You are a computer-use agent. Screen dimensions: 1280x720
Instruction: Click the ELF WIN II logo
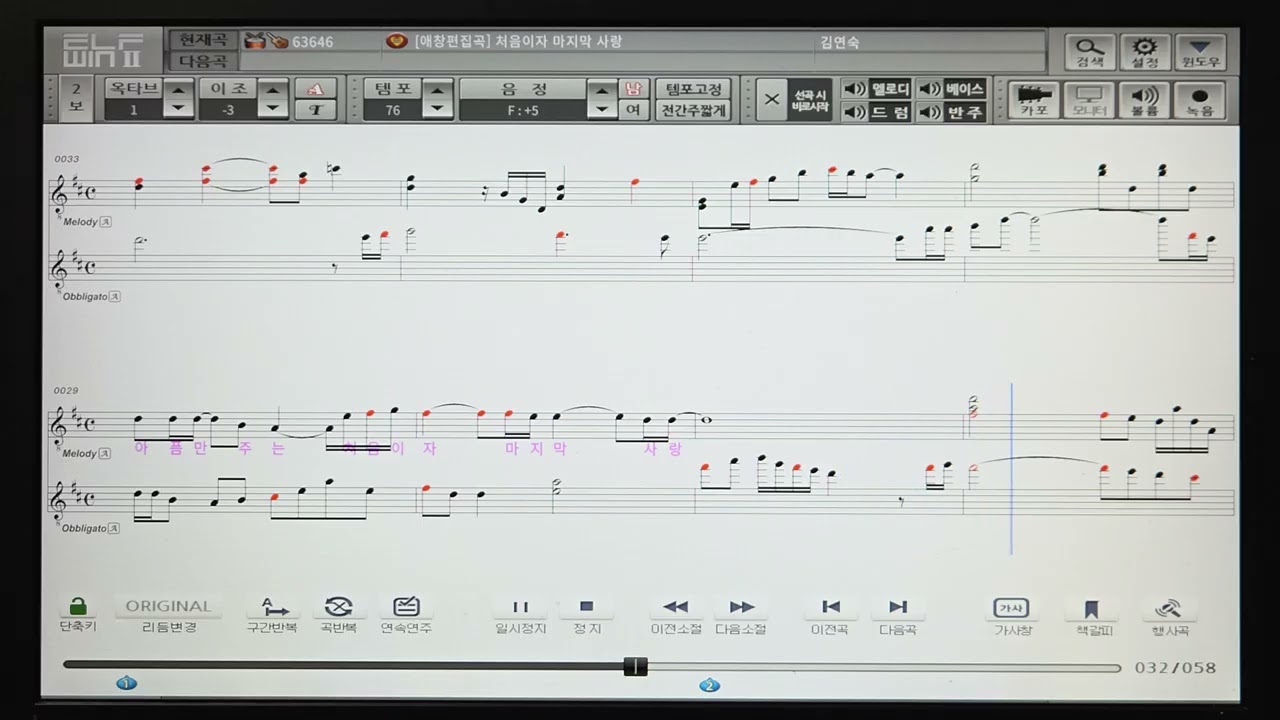(x=103, y=51)
